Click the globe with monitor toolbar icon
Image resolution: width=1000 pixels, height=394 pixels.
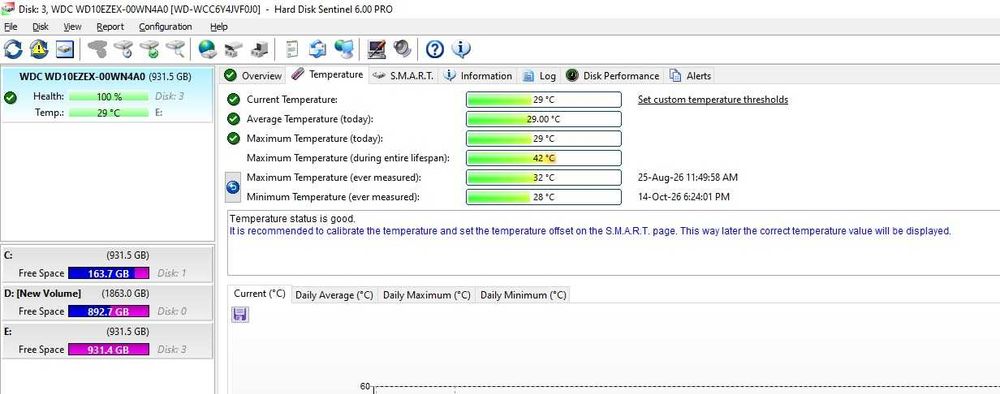344,49
